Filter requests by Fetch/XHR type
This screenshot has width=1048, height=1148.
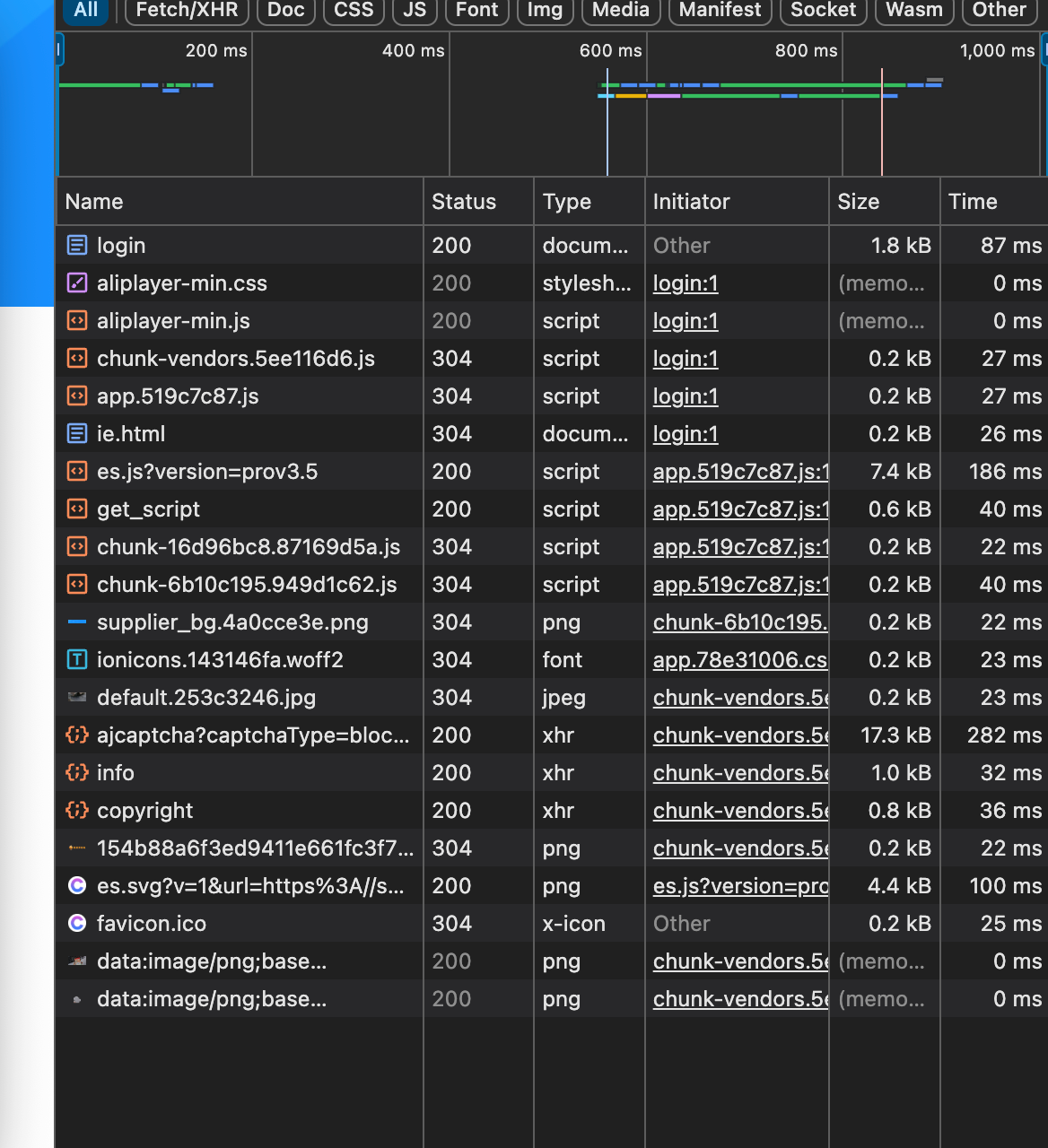coord(187,10)
